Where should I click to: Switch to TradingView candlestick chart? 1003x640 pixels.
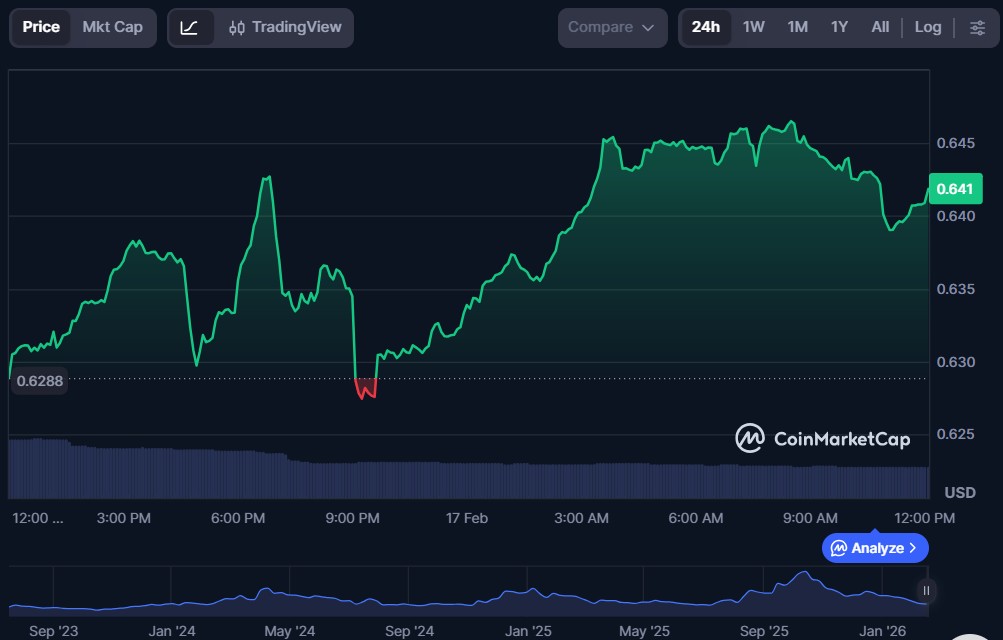[285, 28]
